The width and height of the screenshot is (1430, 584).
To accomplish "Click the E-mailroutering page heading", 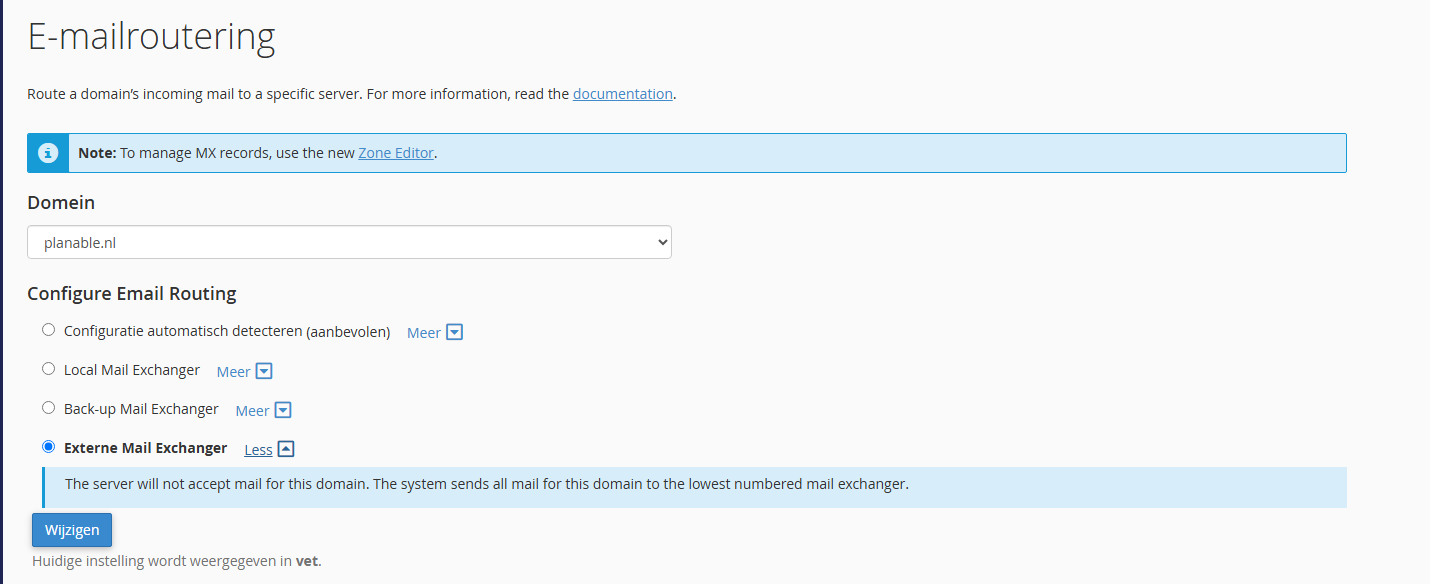I will tap(151, 37).
